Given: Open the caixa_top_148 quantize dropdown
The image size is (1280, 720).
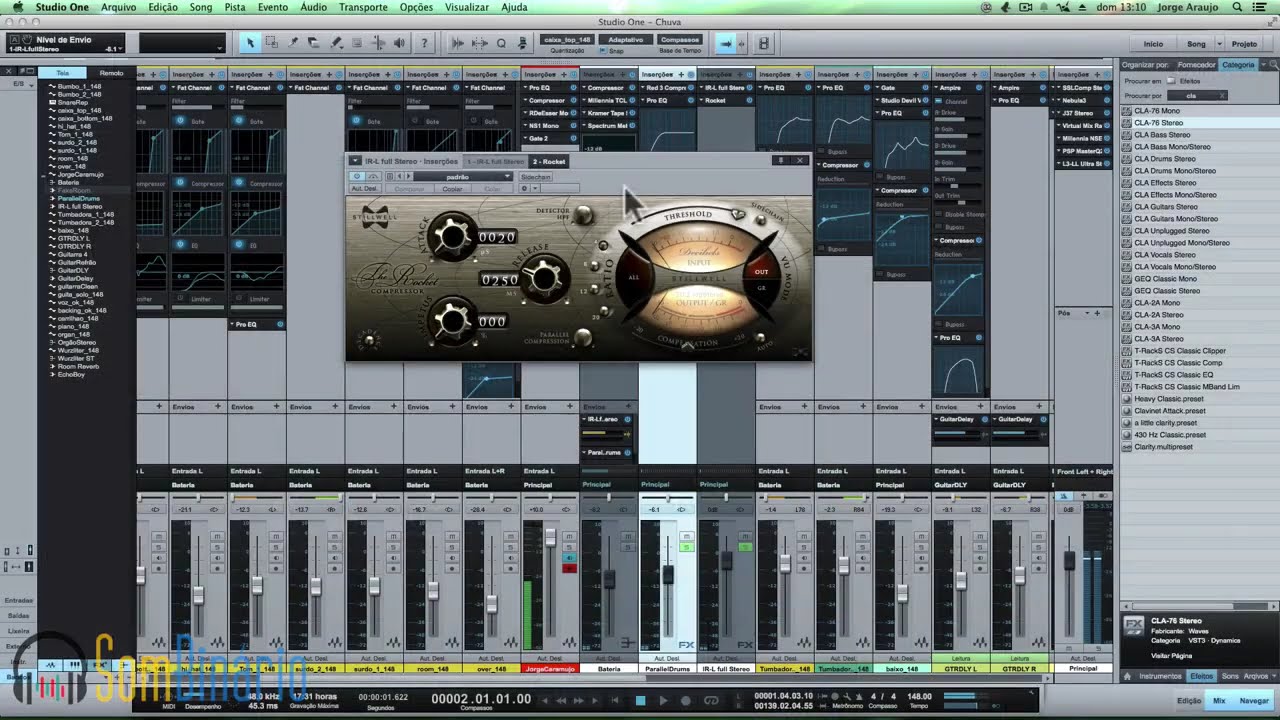Looking at the screenshot, I should (567, 40).
